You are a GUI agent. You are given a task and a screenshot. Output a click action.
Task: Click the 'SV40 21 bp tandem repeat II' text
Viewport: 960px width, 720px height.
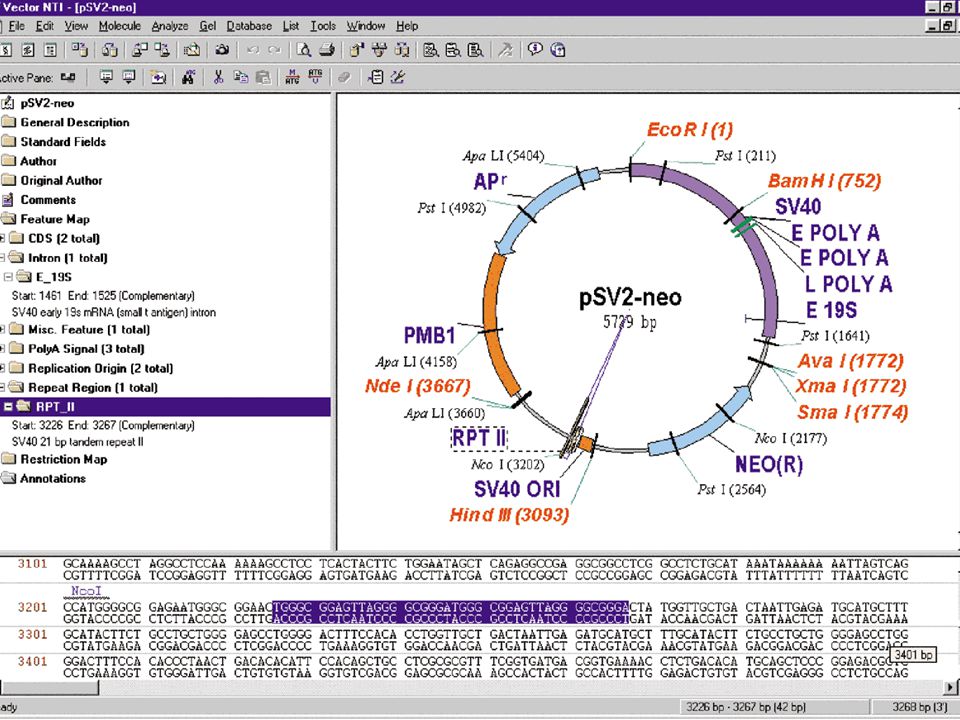point(78,441)
